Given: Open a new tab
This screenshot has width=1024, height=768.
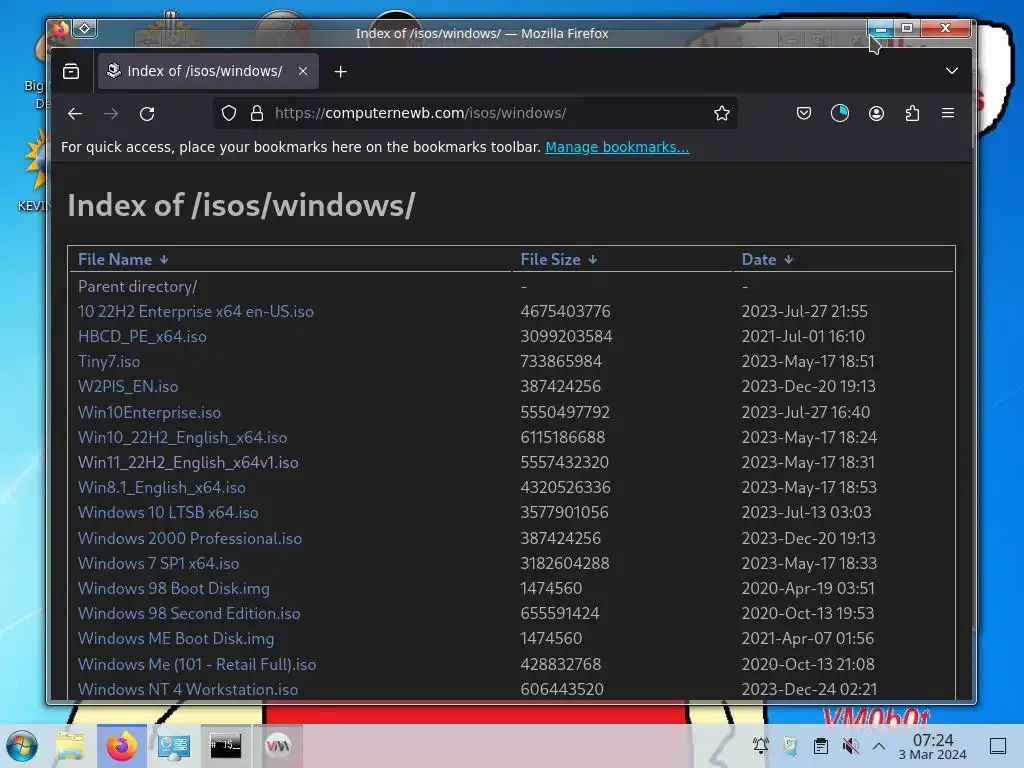Looking at the screenshot, I should pyautogui.click(x=340, y=71).
